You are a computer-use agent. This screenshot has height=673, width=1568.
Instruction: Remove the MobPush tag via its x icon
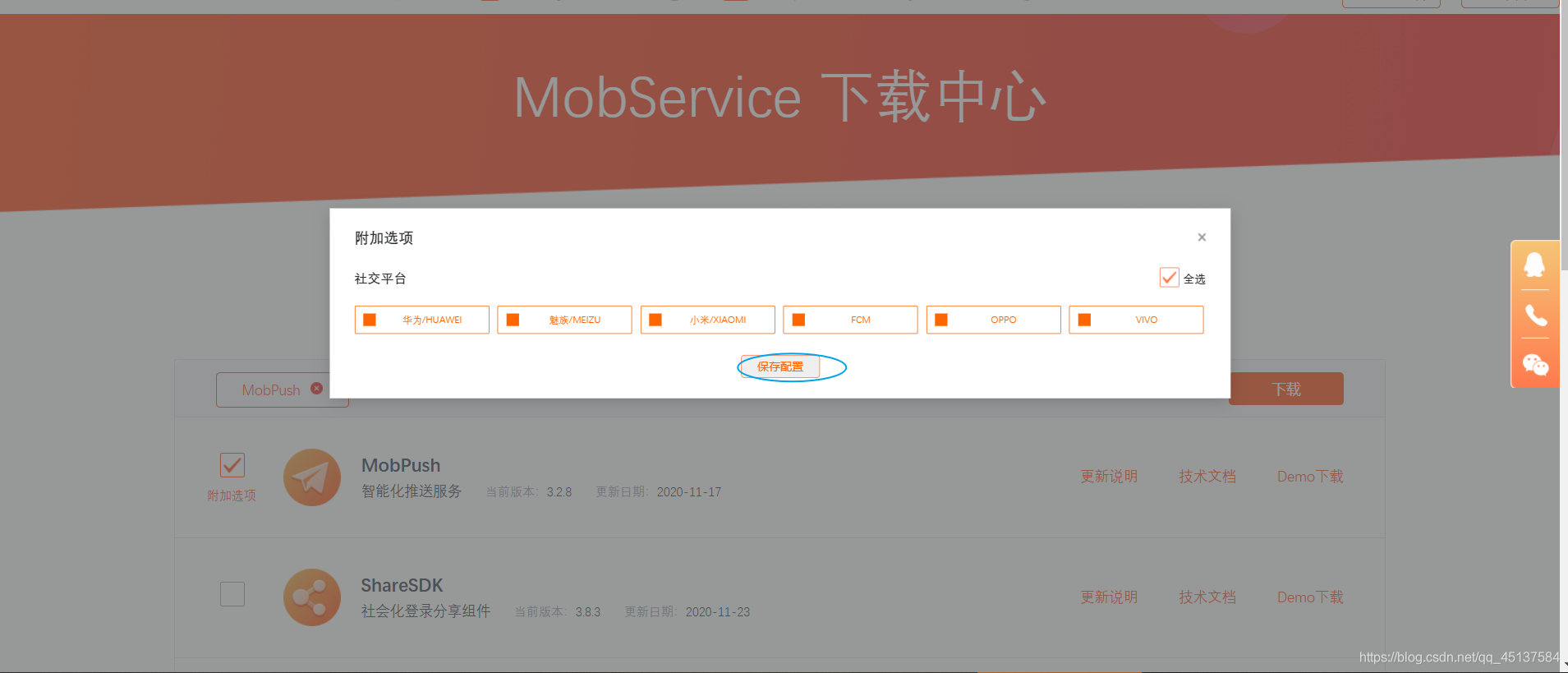pyautogui.click(x=316, y=389)
